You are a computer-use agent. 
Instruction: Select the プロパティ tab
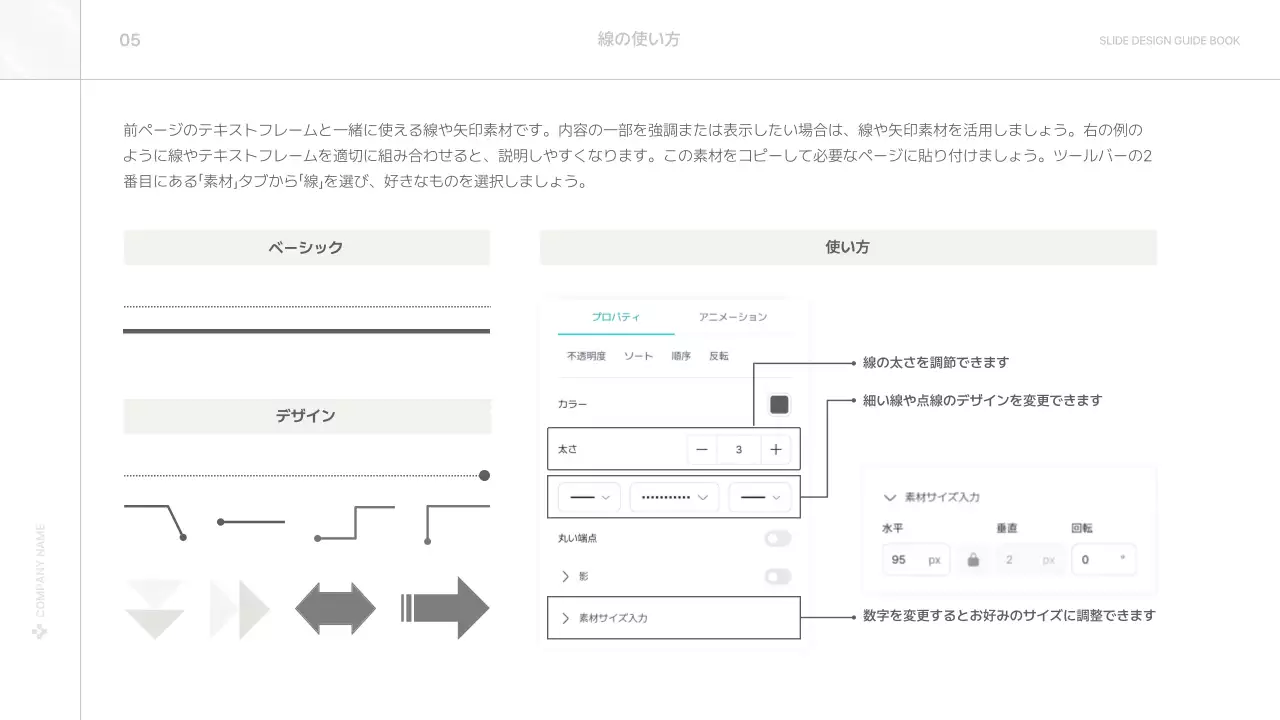pos(615,317)
